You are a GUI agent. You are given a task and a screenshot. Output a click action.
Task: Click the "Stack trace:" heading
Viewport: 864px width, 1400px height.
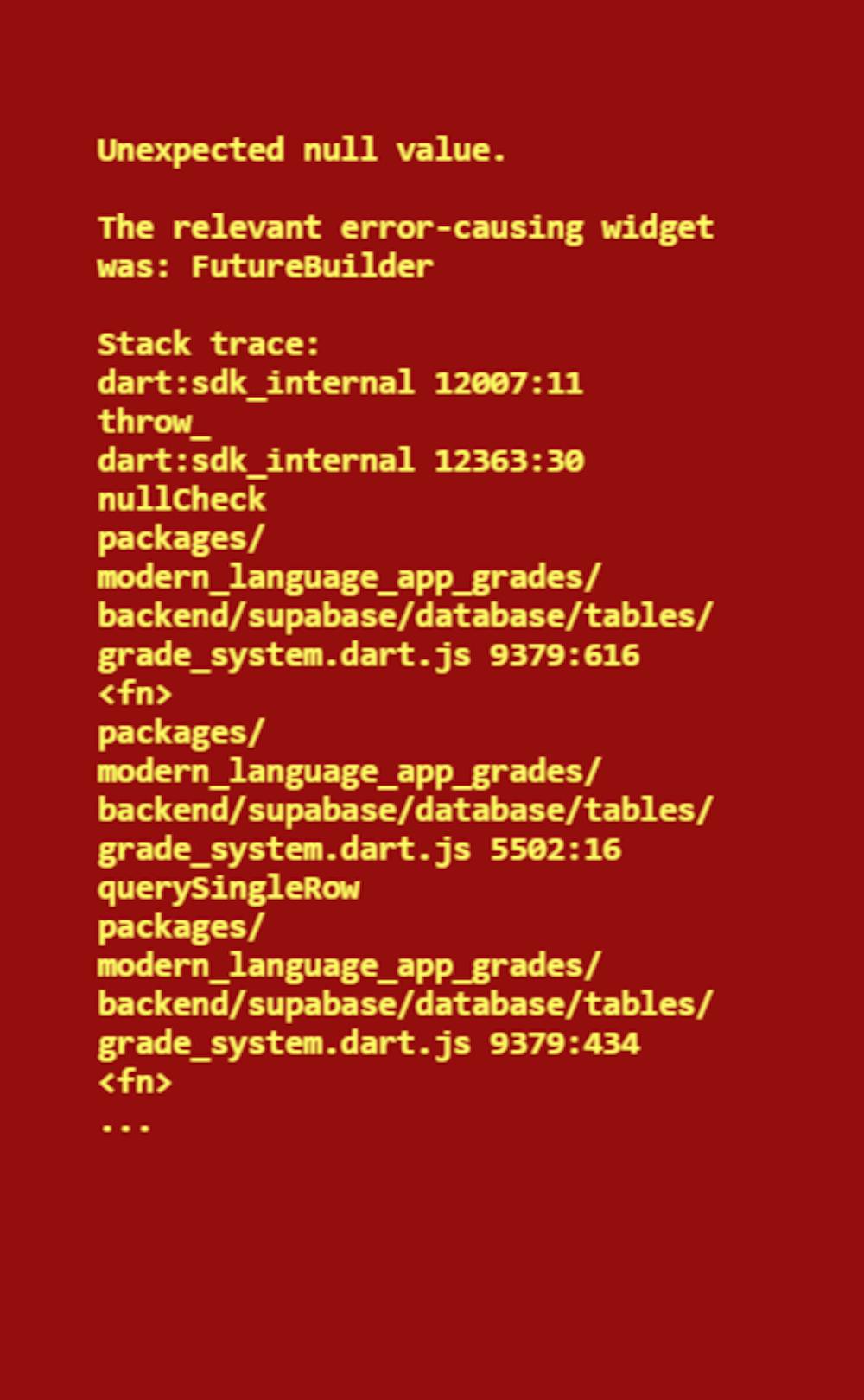coord(208,344)
